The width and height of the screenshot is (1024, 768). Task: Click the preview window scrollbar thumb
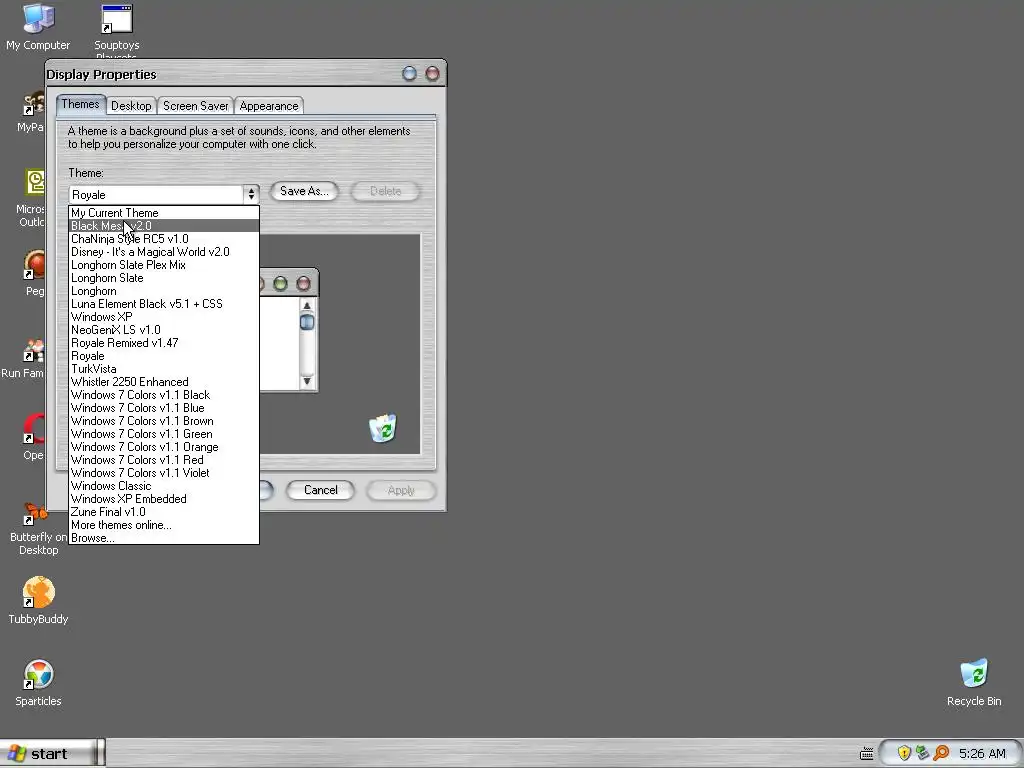click(307, 322)
